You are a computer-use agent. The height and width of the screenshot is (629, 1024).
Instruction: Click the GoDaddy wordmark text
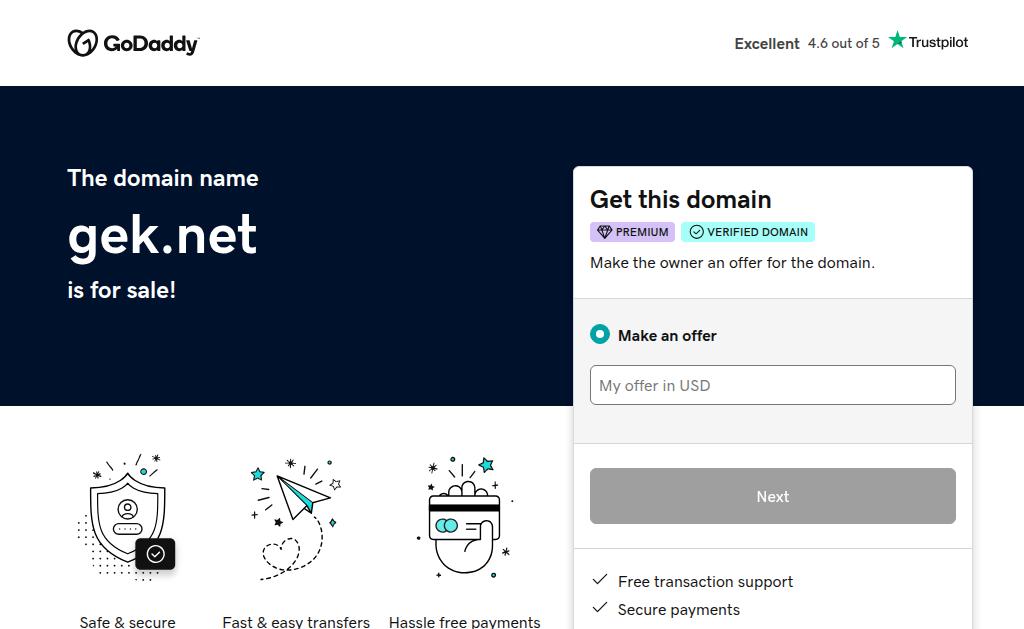pos(151,44)
